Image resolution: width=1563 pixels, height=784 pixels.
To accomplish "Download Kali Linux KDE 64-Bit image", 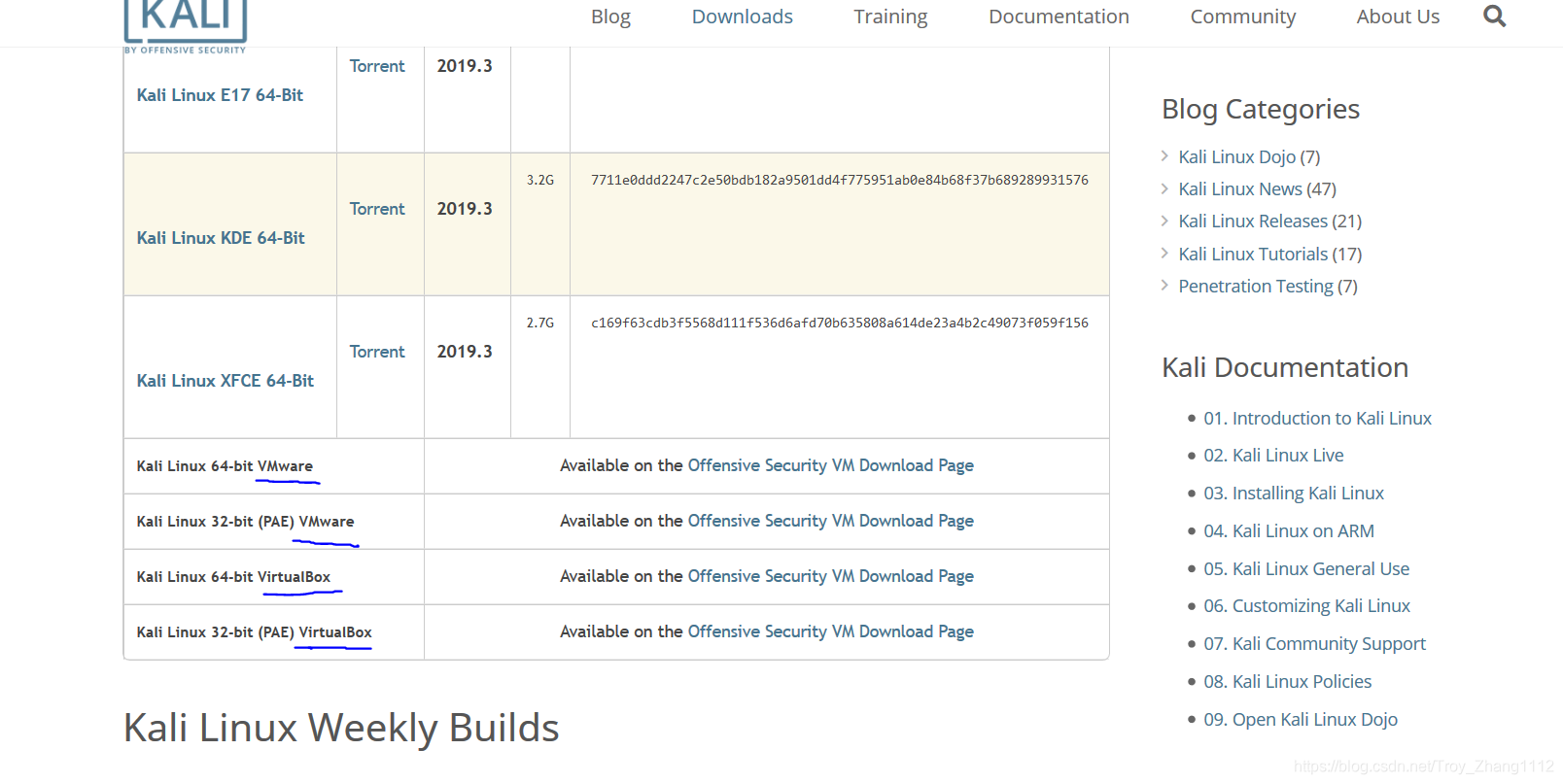I will [x=221, y=238].
